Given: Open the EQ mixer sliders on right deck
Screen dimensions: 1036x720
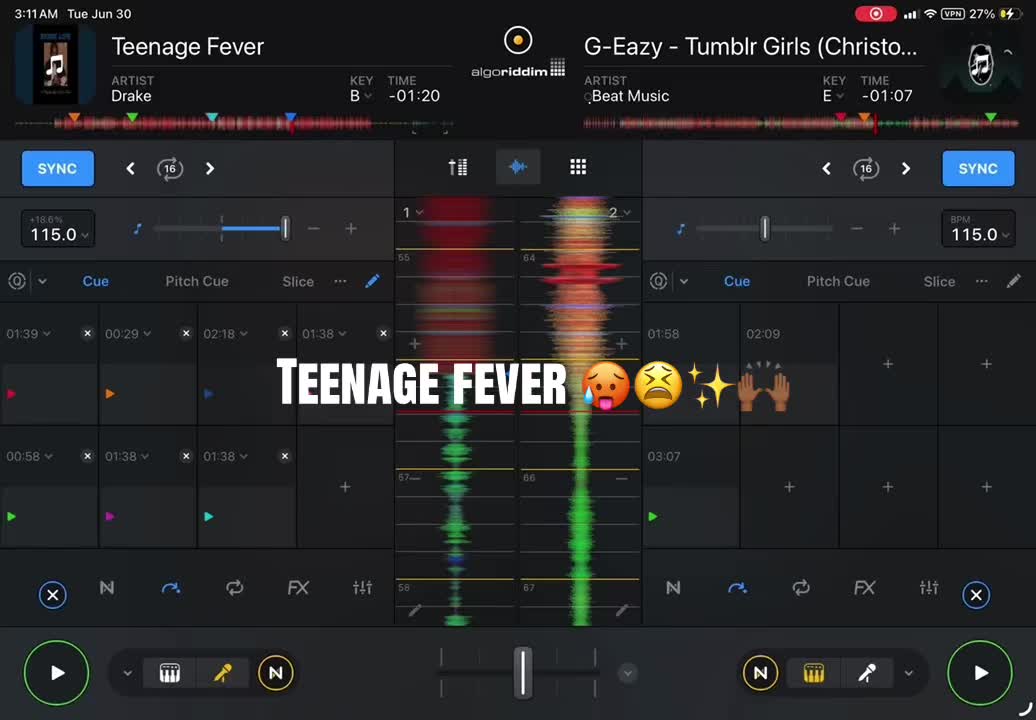Looking at the screenshot, I should point(928,587).
